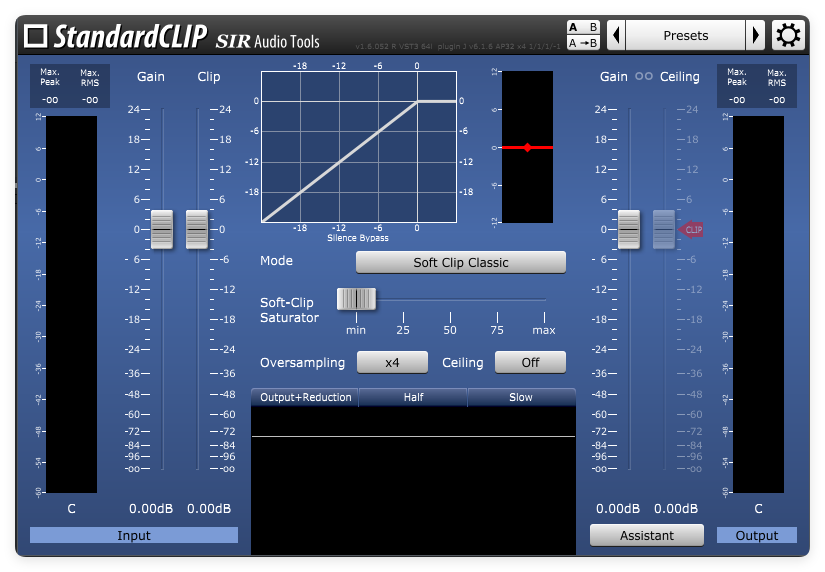Click the input Gain fader handle
This screenshot has height=572, width=825.
[x=162, y=229]
